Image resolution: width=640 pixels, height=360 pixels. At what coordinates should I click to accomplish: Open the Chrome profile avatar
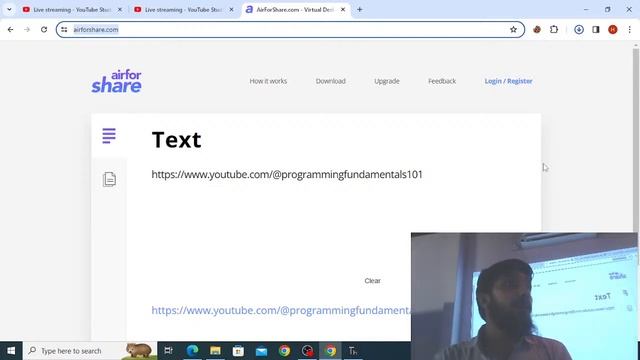pyautogui.click(x=613, y=29)
